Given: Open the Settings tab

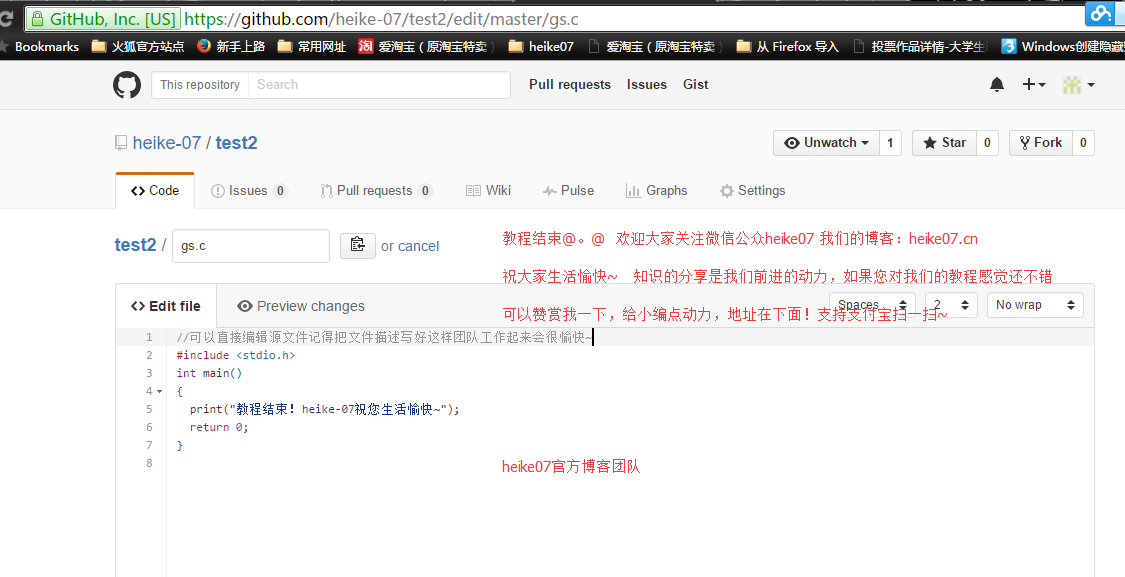Looking at the screenshot, I should (x=753, y=191).
